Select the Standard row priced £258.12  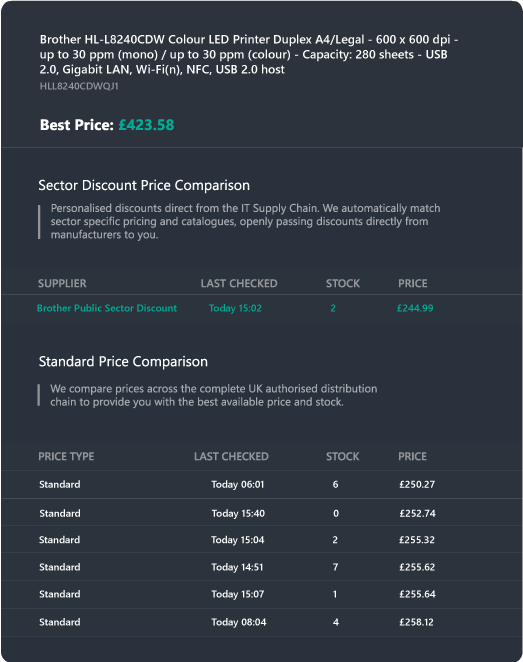point(262,622)
